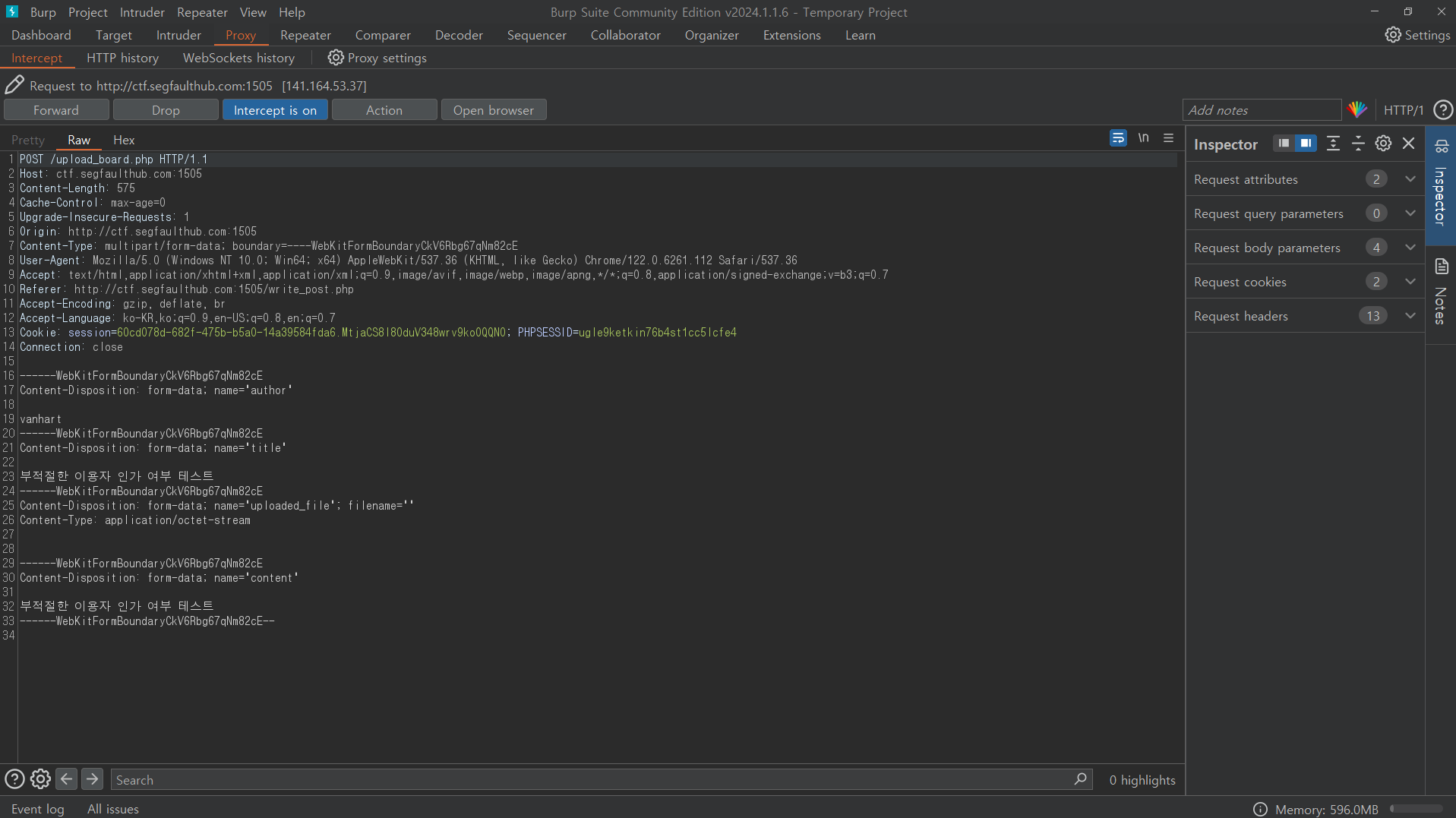Click the 0 highlights label
This screenshot has width=1456, height=818.
(x=1142, y=780)
